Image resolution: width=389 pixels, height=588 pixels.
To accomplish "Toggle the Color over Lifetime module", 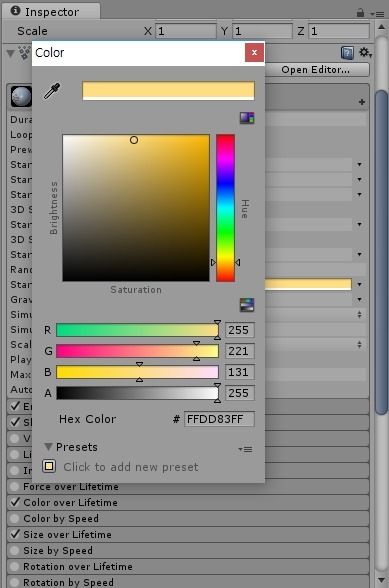I will click(15, 502).
